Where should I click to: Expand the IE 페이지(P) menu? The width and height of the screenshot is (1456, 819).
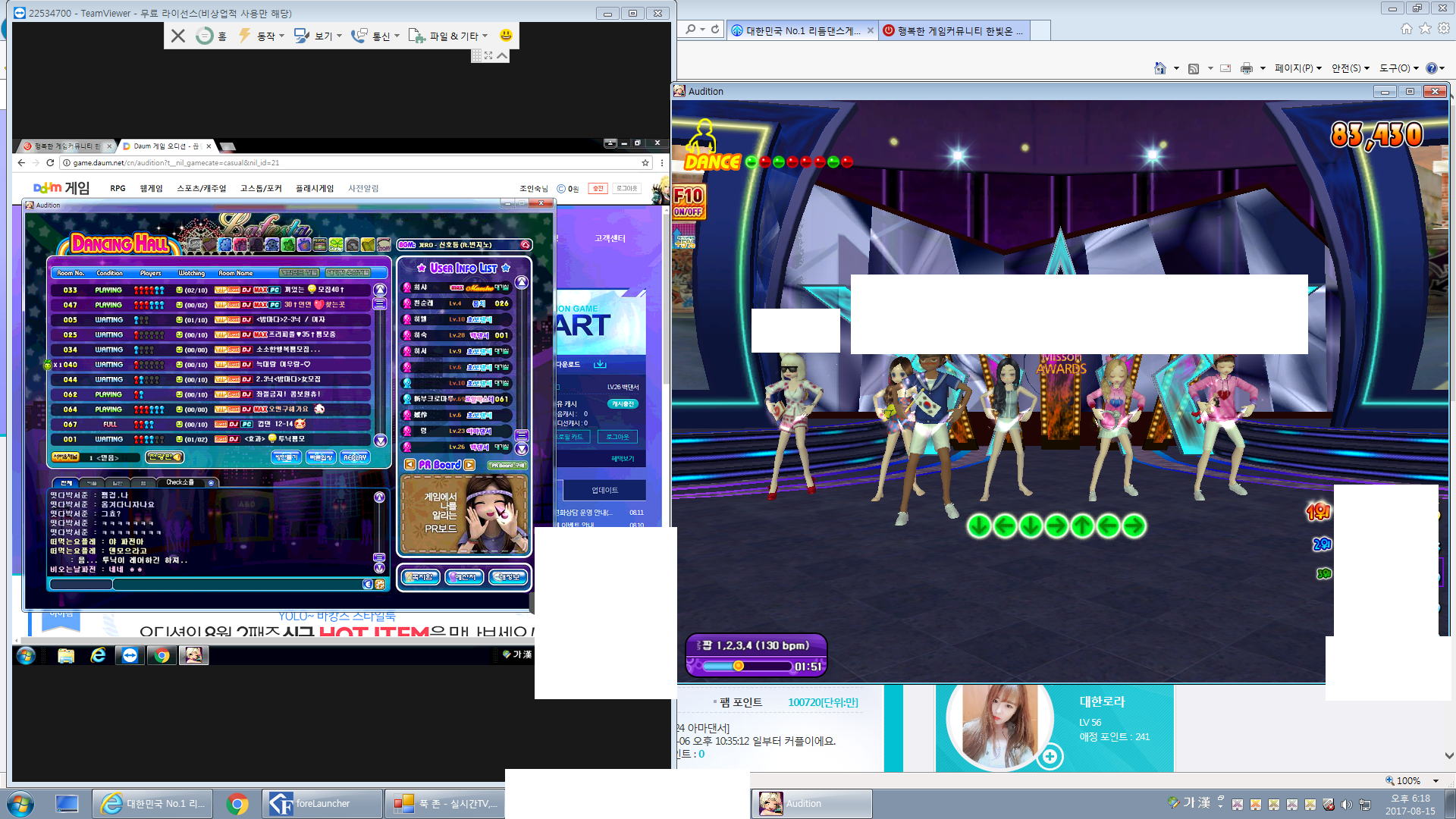pos(1298,68)
